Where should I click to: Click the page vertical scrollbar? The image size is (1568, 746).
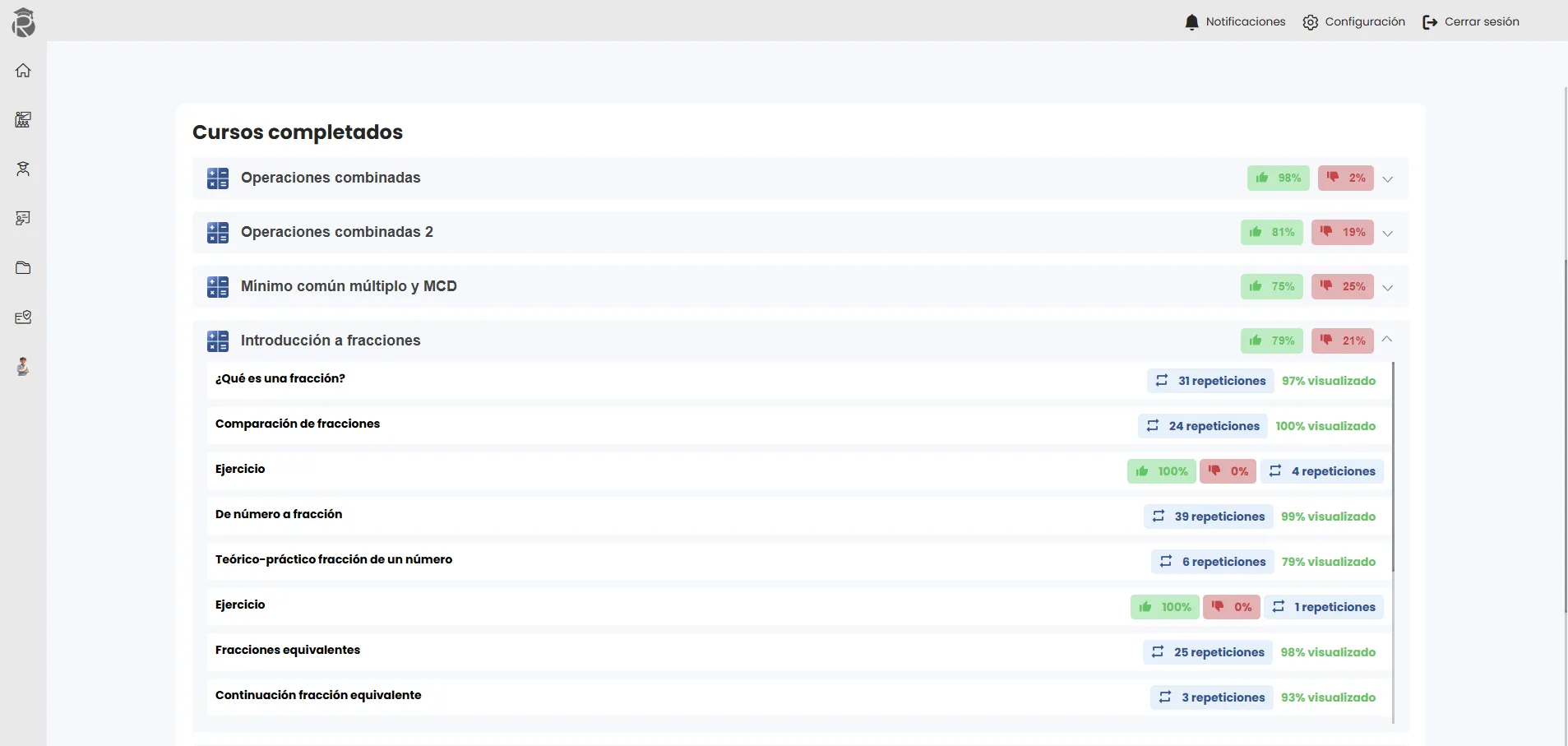pyautogui.click(x=1565, y=411)
